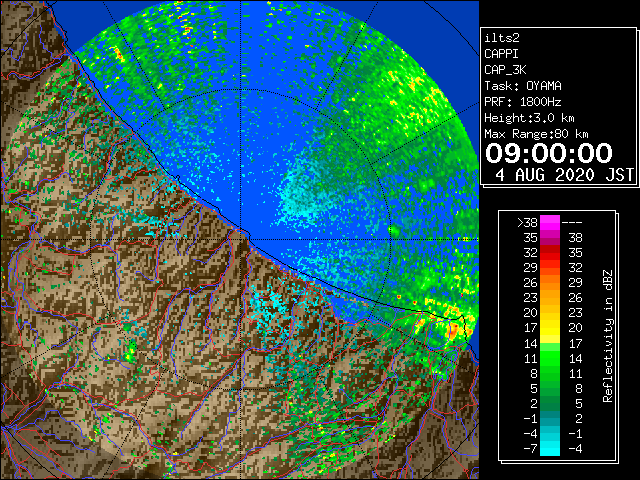Click the '-7' legend label at bottom left
The image size is (640, 480).
pyautogui.click(x=530, y=448)
